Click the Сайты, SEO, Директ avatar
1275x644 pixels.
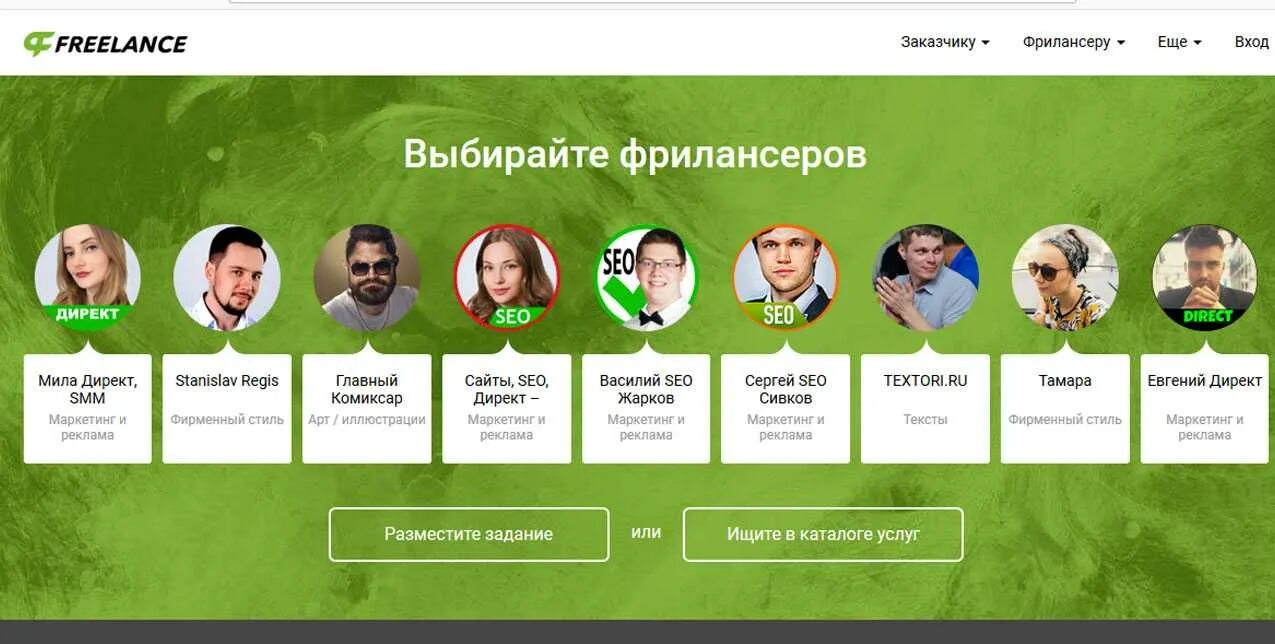[x=507, y=277]
